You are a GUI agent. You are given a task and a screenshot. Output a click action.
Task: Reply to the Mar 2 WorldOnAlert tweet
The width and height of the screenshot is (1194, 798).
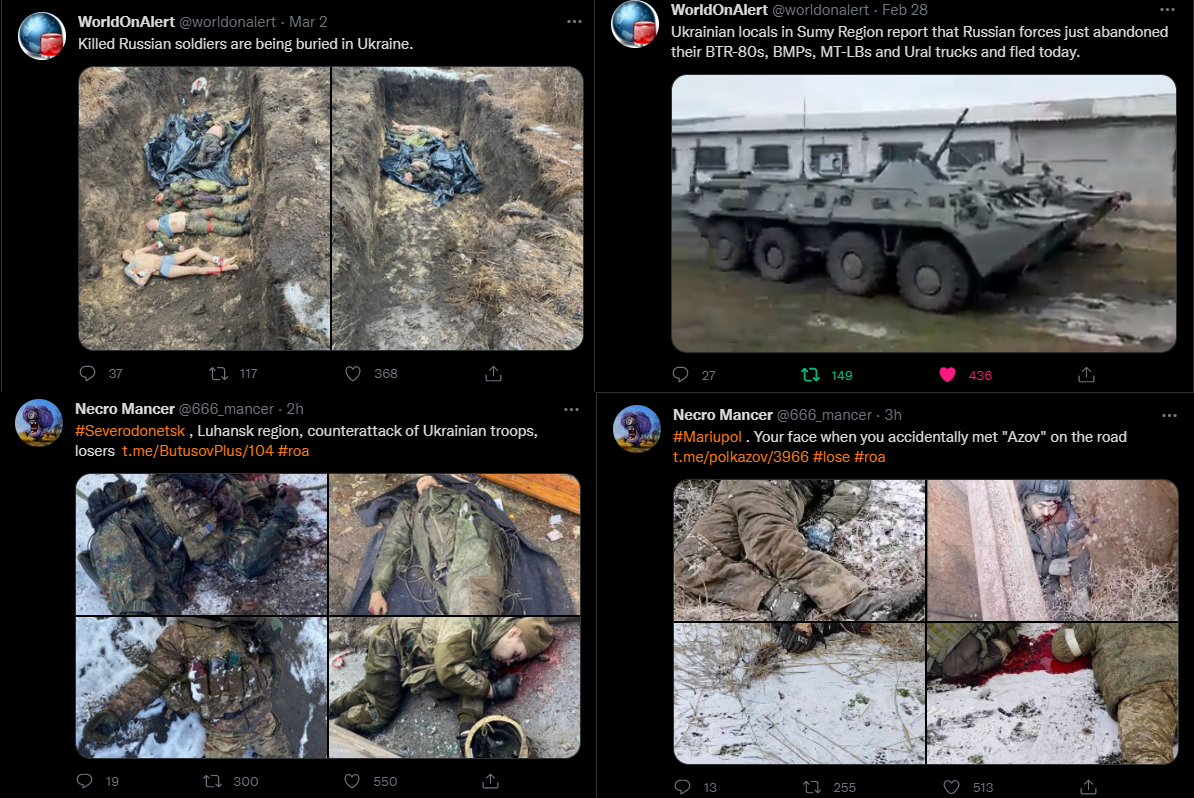88,373
